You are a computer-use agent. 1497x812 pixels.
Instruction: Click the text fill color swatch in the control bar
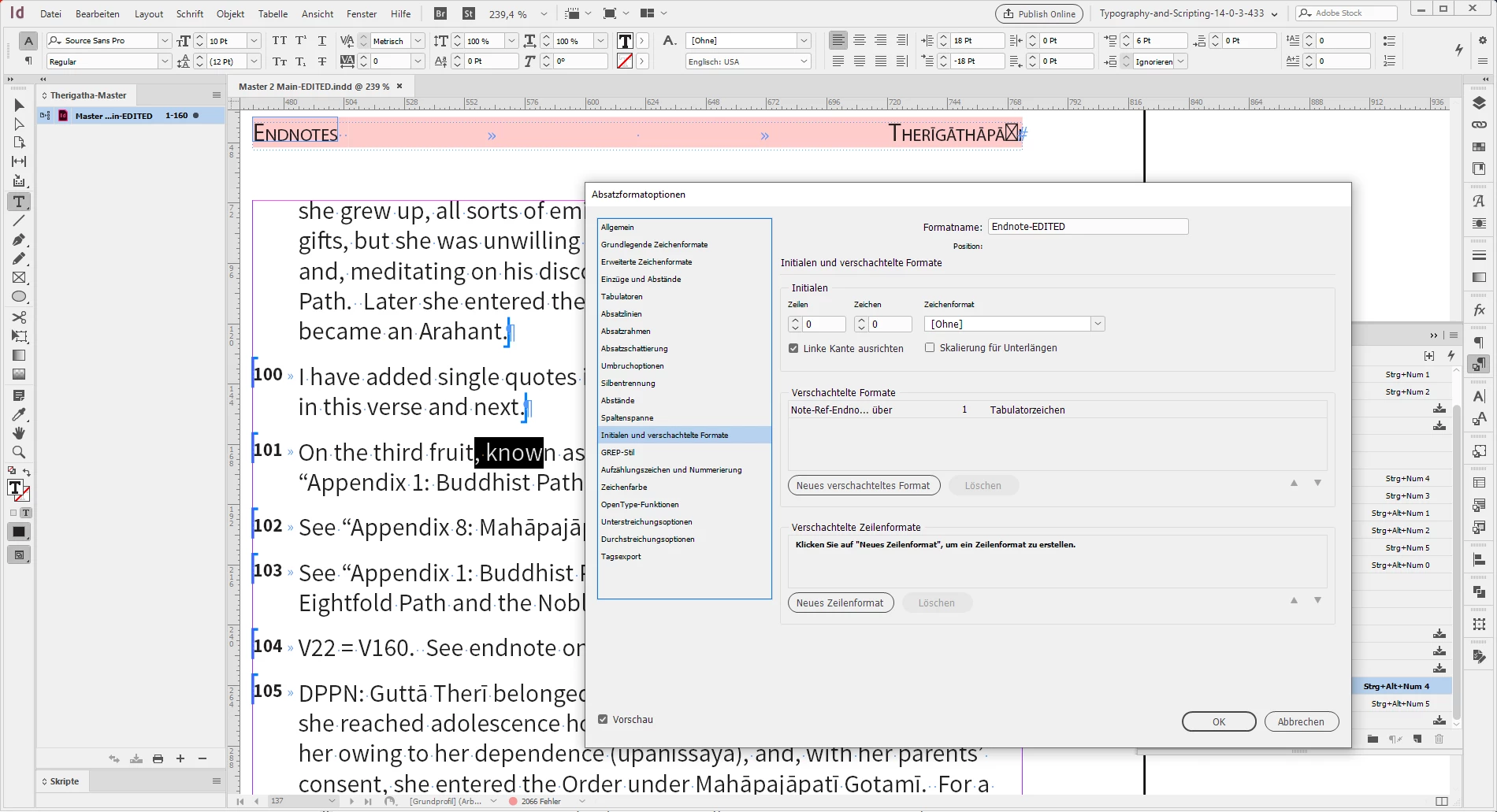pos(625,41)
